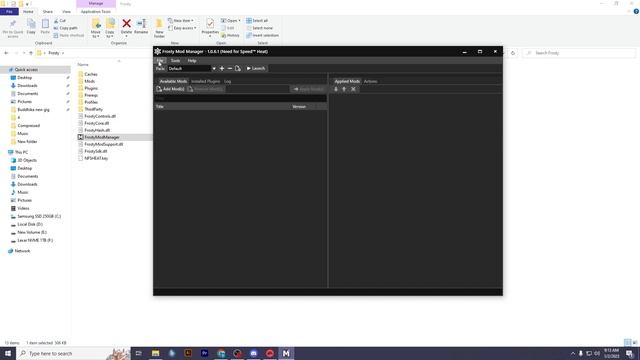Select the Plugins folder in file list
640x360 pixels.
[91, 88]
